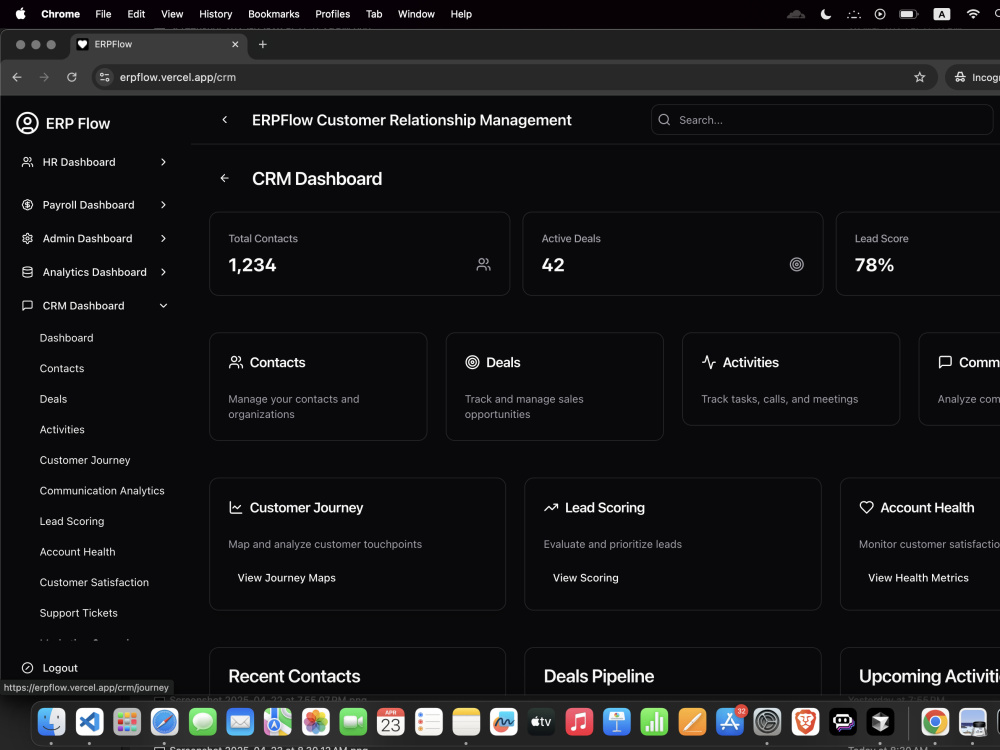Click View Health Metrics button
This screenshot has width=1000, height=750.
click(918, 578)
